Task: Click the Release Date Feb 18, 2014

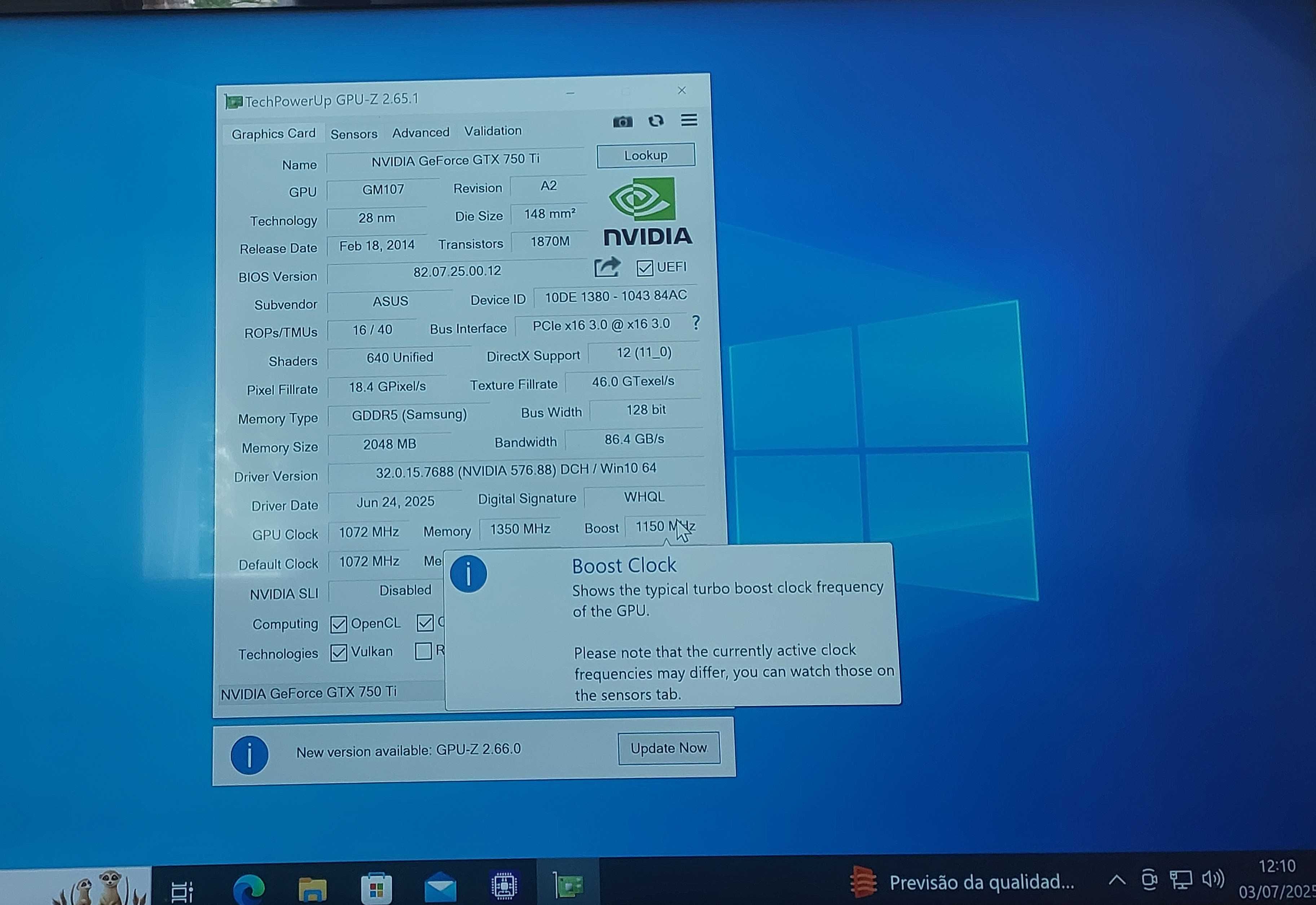Action: coord(377,246)
